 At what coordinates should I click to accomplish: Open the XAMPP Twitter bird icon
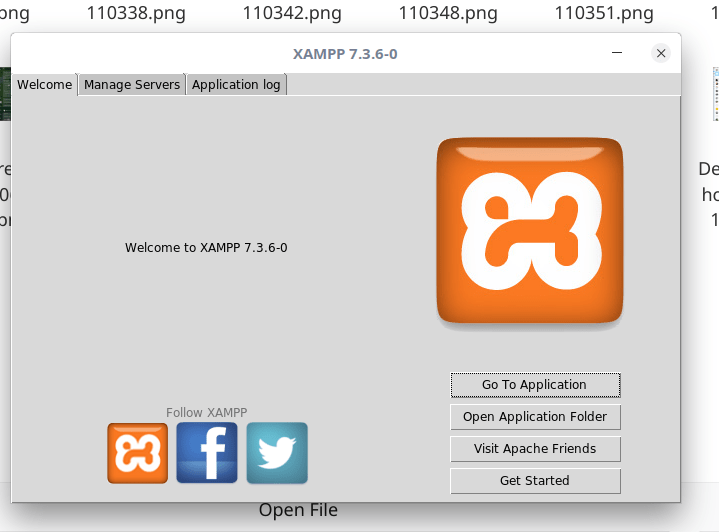[277, 453]
